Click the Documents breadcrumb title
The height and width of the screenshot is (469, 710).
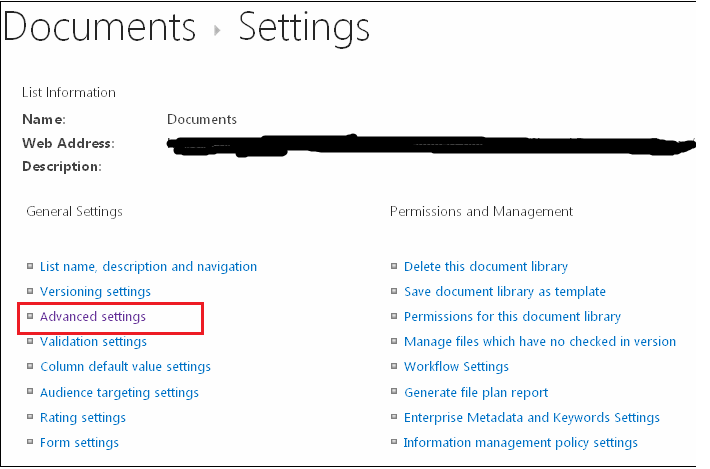[99, 27]
